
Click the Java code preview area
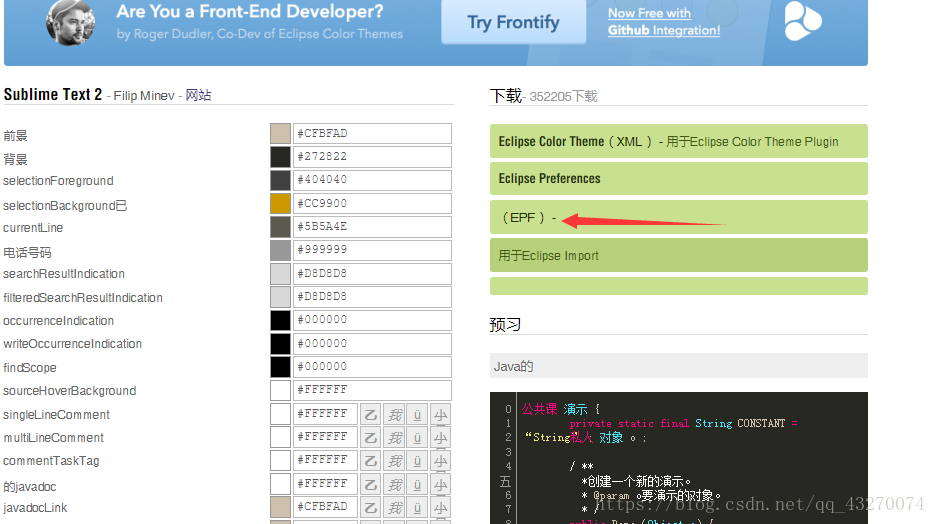[x=679, y=458]
